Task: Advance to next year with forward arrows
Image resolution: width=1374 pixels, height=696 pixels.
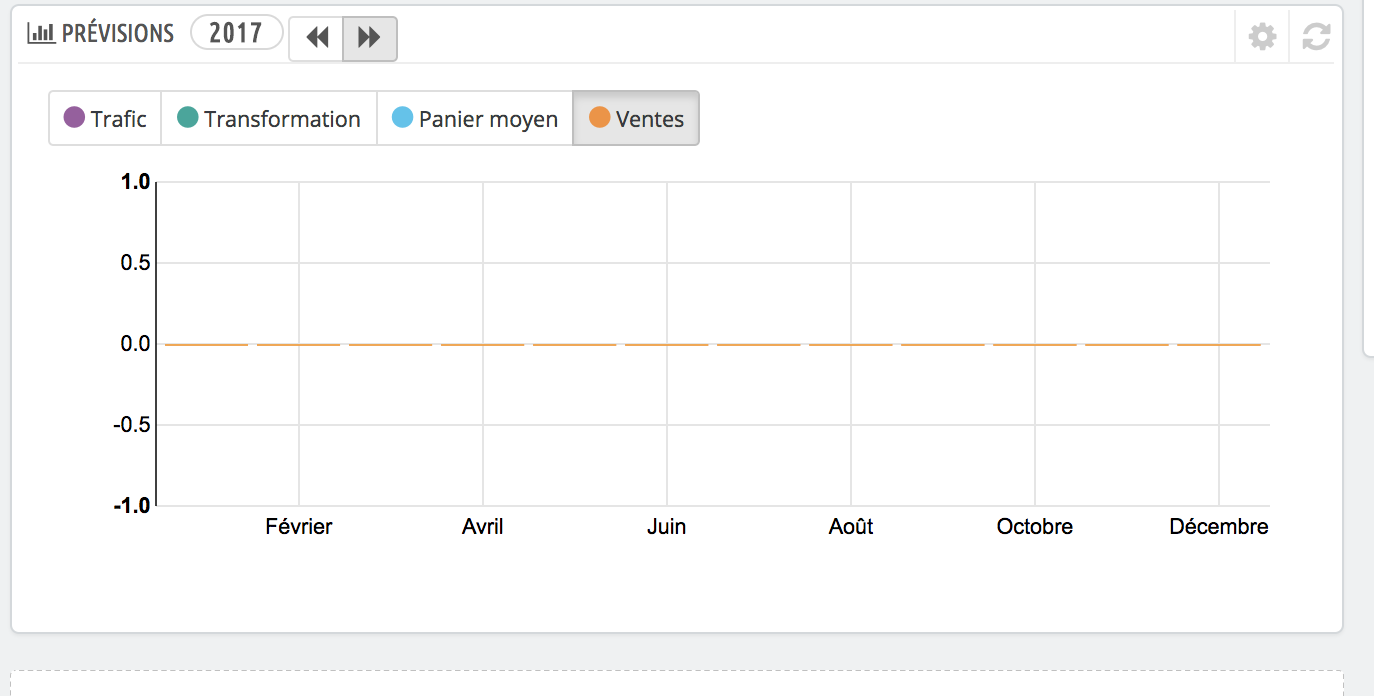Action: coord(370,38)
